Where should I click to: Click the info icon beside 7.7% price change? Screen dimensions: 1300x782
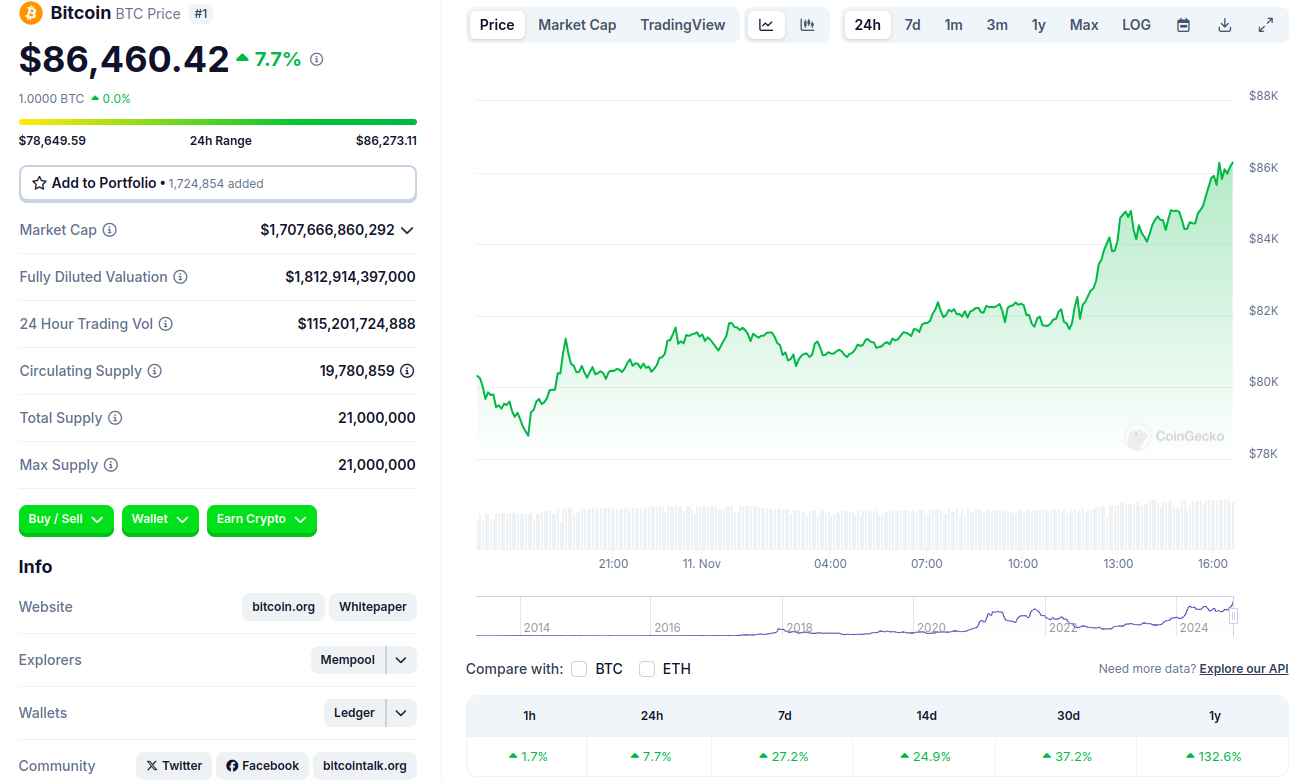pos(317,60)
